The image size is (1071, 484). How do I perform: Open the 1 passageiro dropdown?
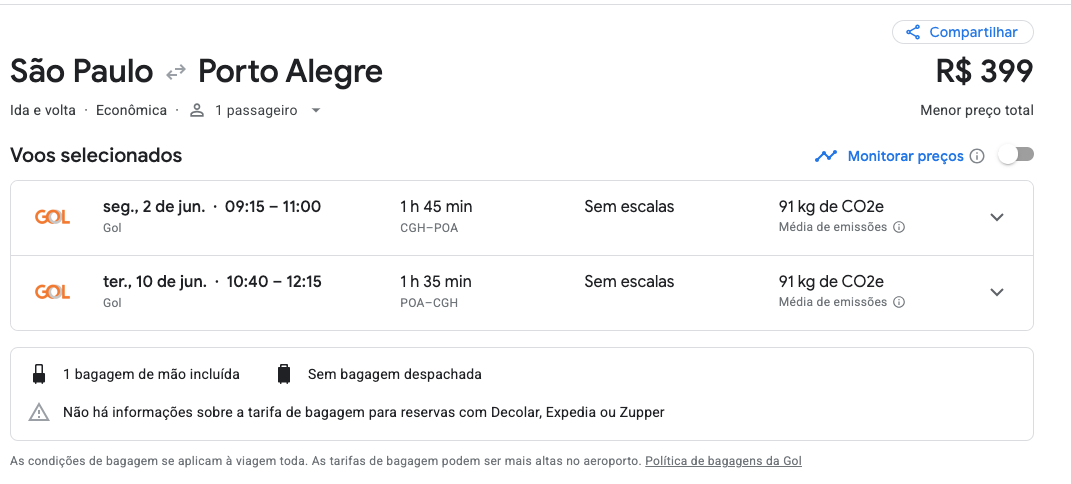[x=255, y=111]
